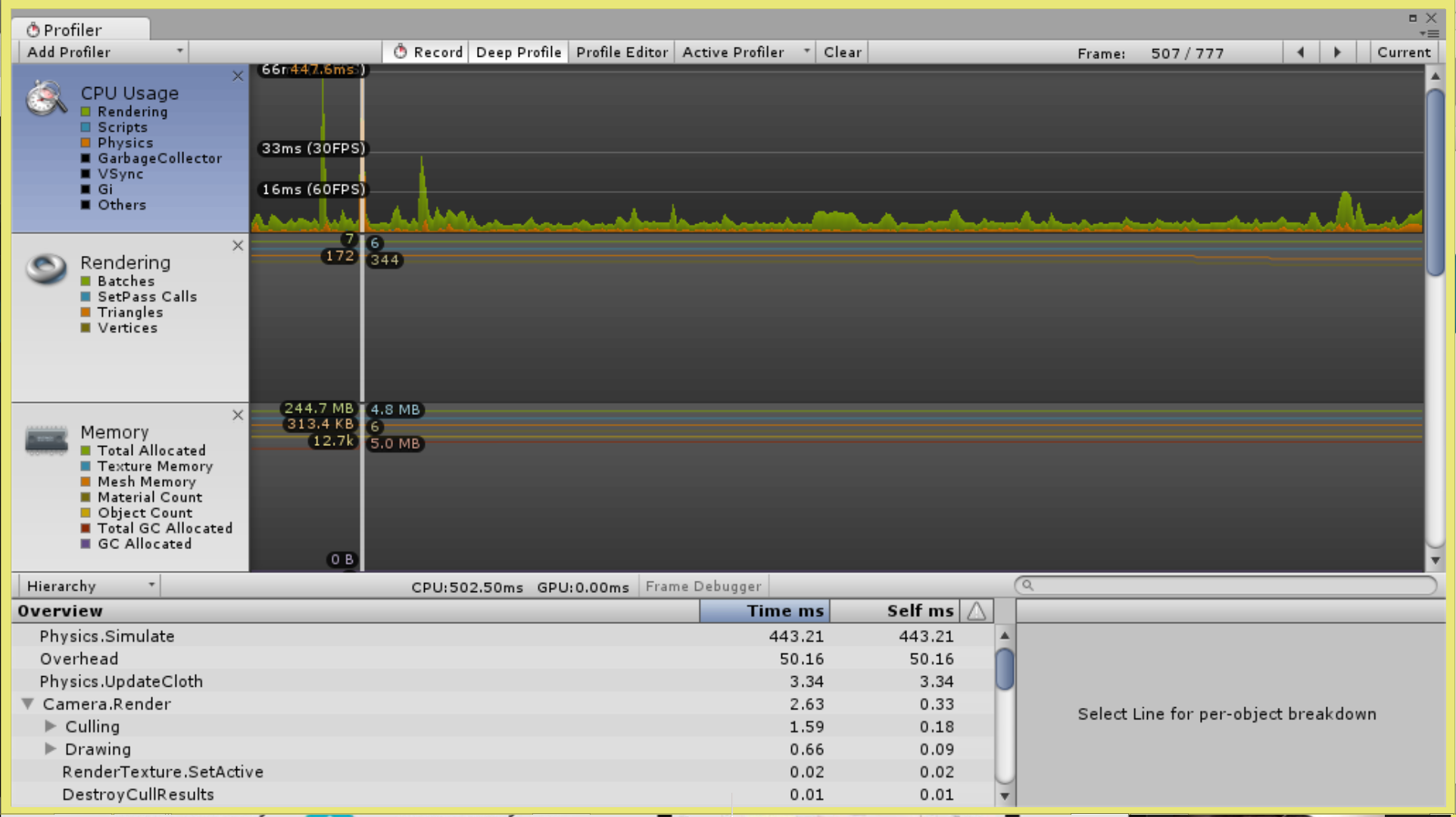Screen dimensions: 1456x817
Task: Click the hierarchy search field
Action: point(1226,585)
